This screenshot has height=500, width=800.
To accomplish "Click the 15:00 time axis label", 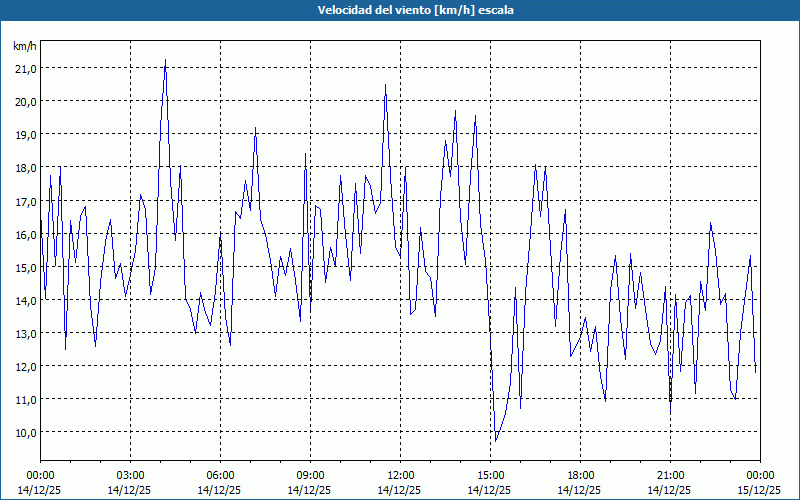I will [490, 475].
